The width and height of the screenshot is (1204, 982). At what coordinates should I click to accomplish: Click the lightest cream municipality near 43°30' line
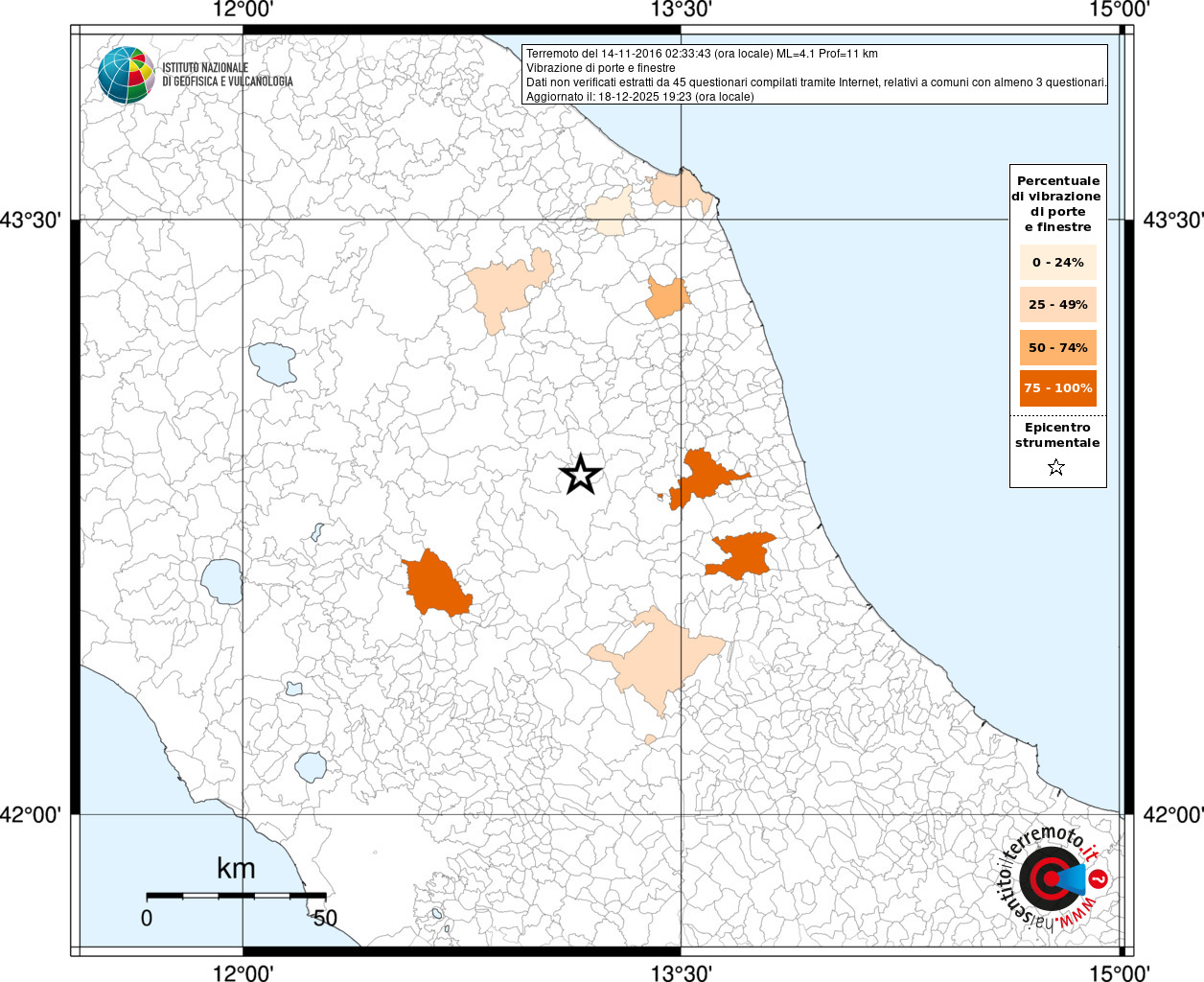tap(611, 213)
